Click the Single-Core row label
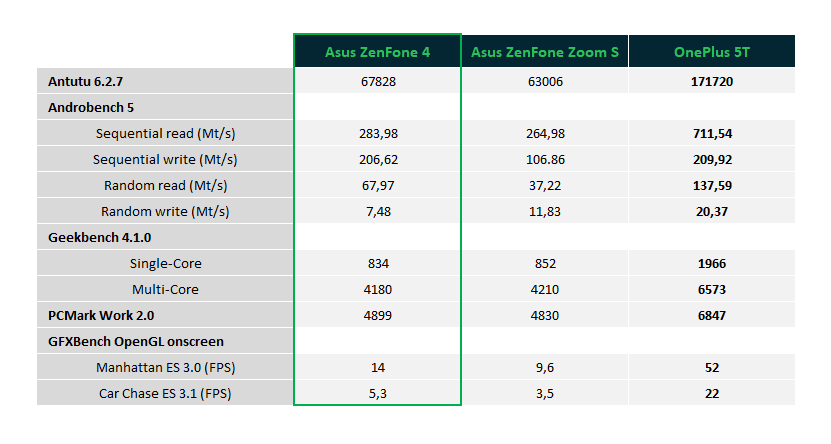Screen dimensions: 831x444 click(165, 263)
